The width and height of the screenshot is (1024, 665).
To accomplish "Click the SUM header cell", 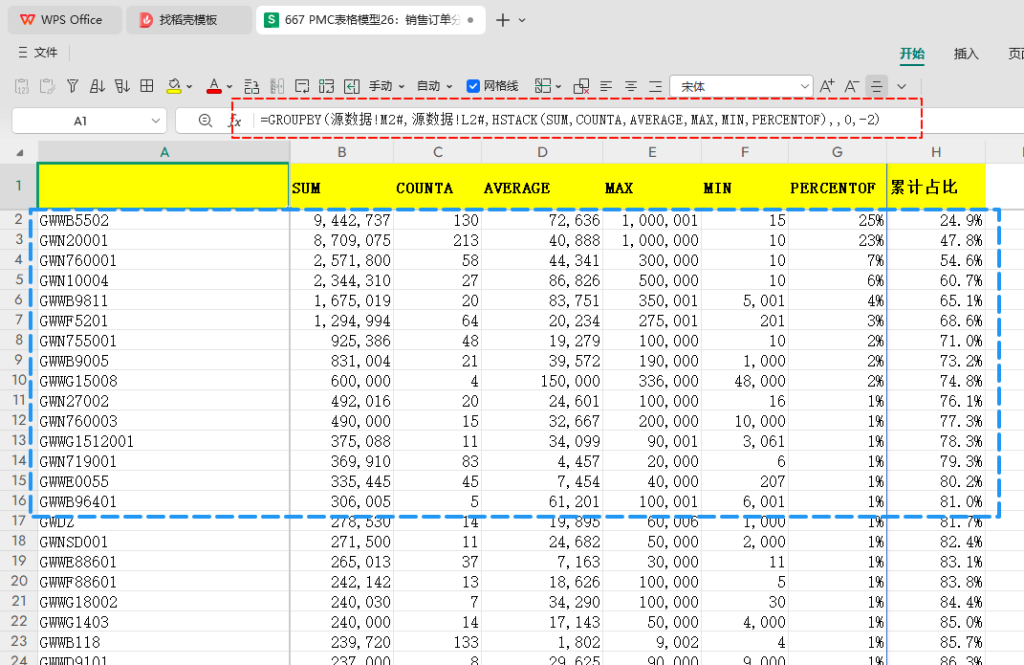I will [x=342, y=186].
